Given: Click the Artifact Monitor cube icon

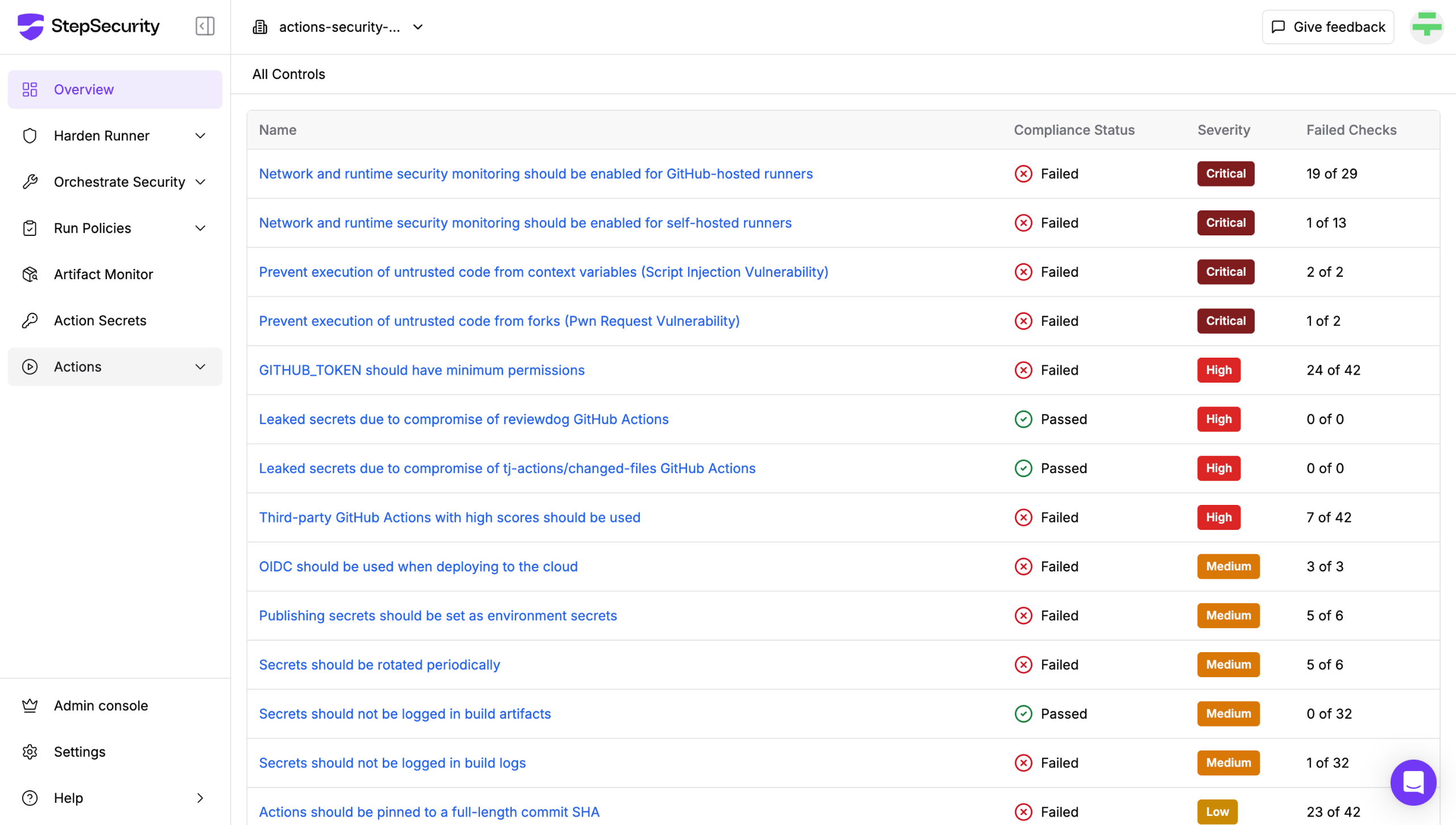Looking at the screenshot, I should pos(30,274).
